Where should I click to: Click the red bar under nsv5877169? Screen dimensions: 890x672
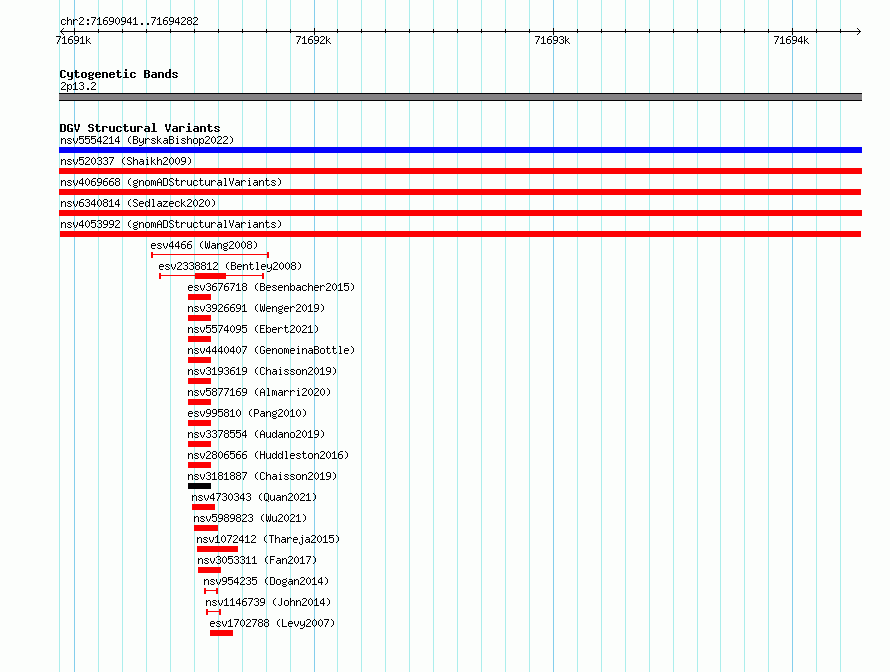point(199,402)
